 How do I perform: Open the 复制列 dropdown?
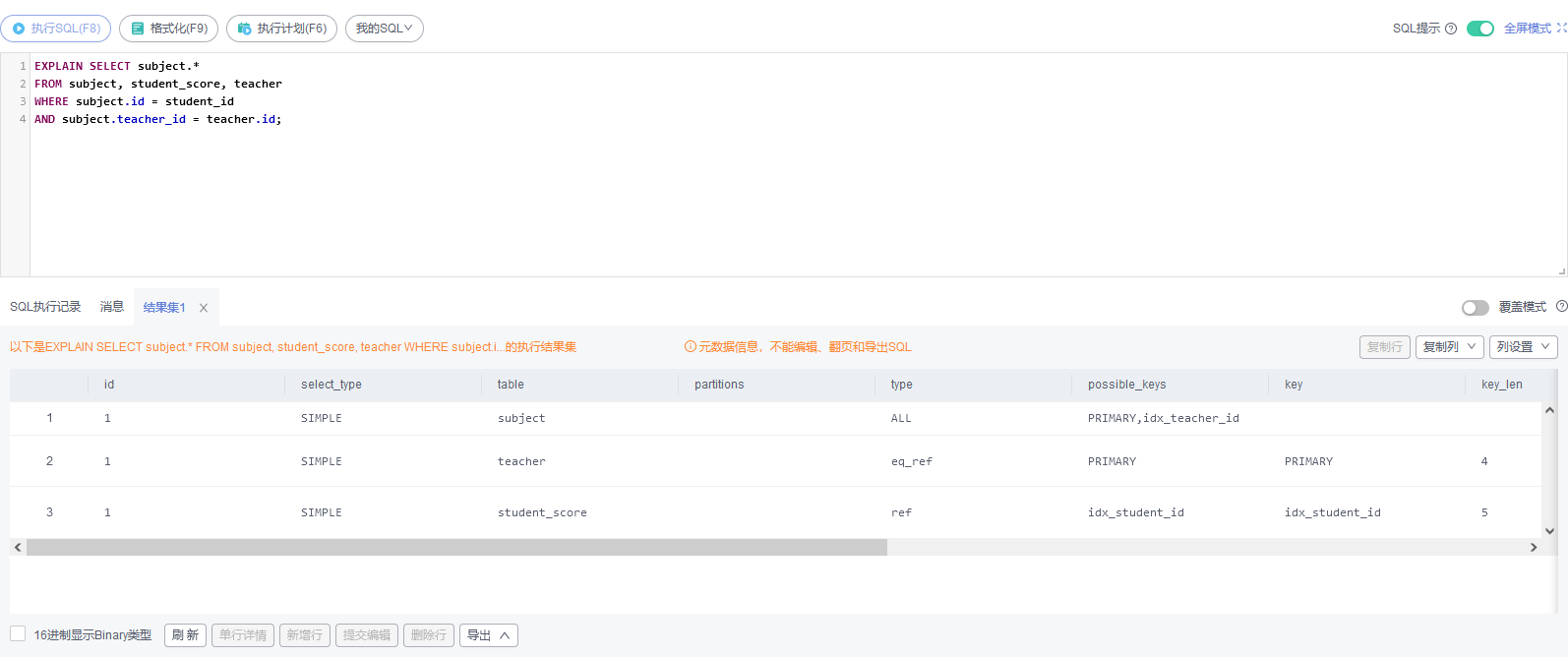tap(1450, 347)
